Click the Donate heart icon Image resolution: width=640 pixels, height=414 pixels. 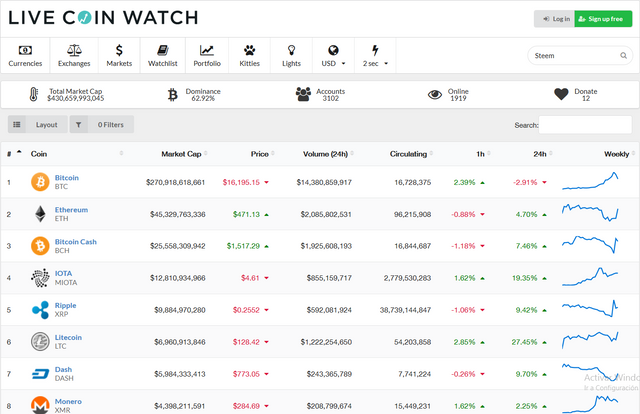pyautogui.click(x=562, y=94)
